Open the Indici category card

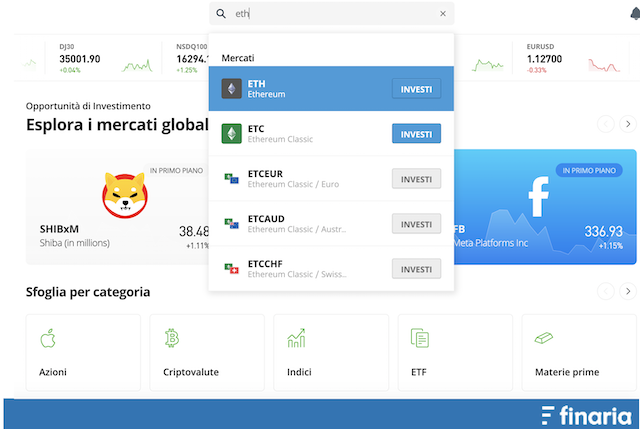tap(331, 353)
